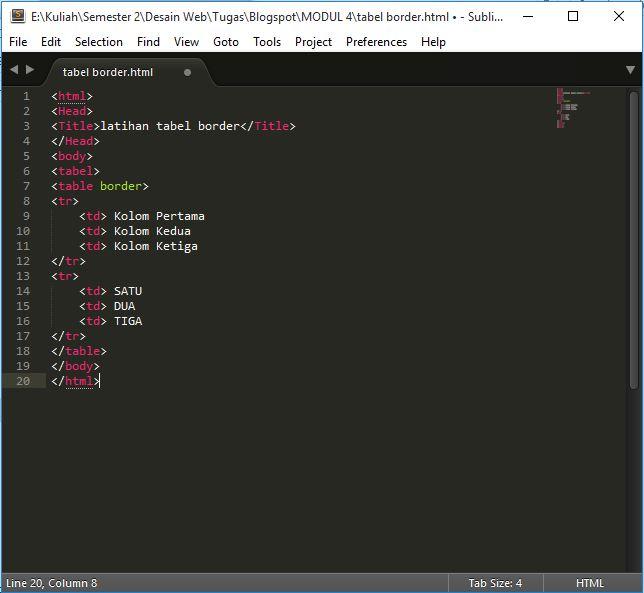
Task: Click the vertical scrollbar thumb
Action: pyautogui.click(x=634, y=240)
